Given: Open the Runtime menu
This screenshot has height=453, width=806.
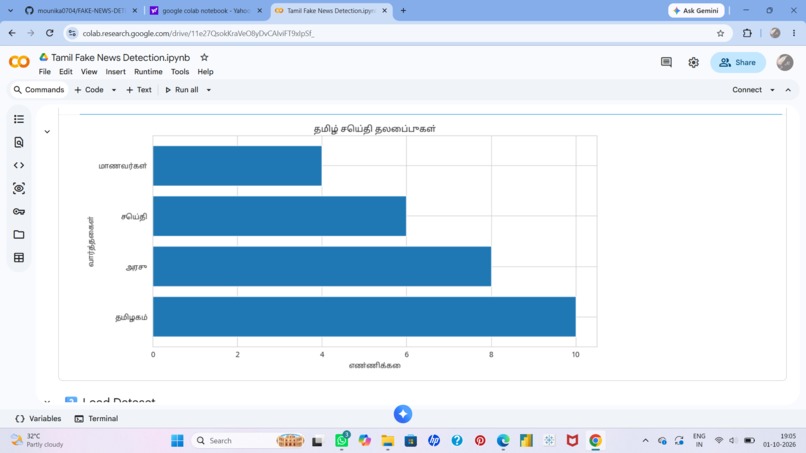Looking at the screenshot, I should pos(148,72).
